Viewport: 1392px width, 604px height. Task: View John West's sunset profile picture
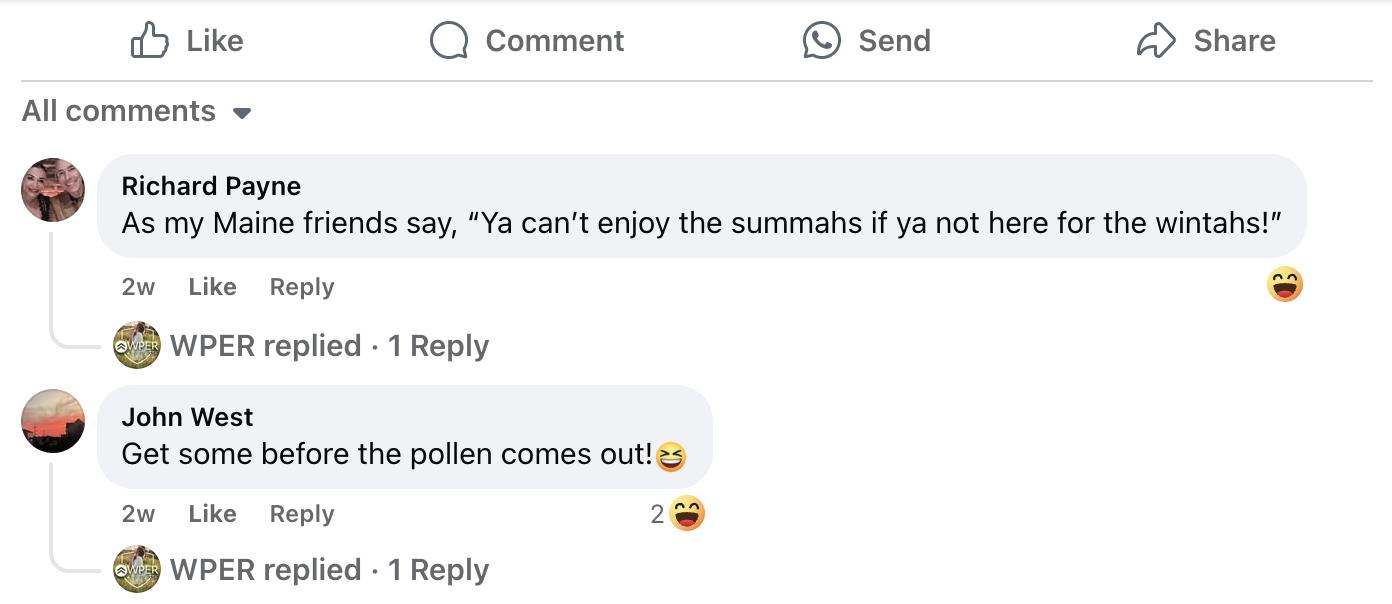click(x=53, y=421)
